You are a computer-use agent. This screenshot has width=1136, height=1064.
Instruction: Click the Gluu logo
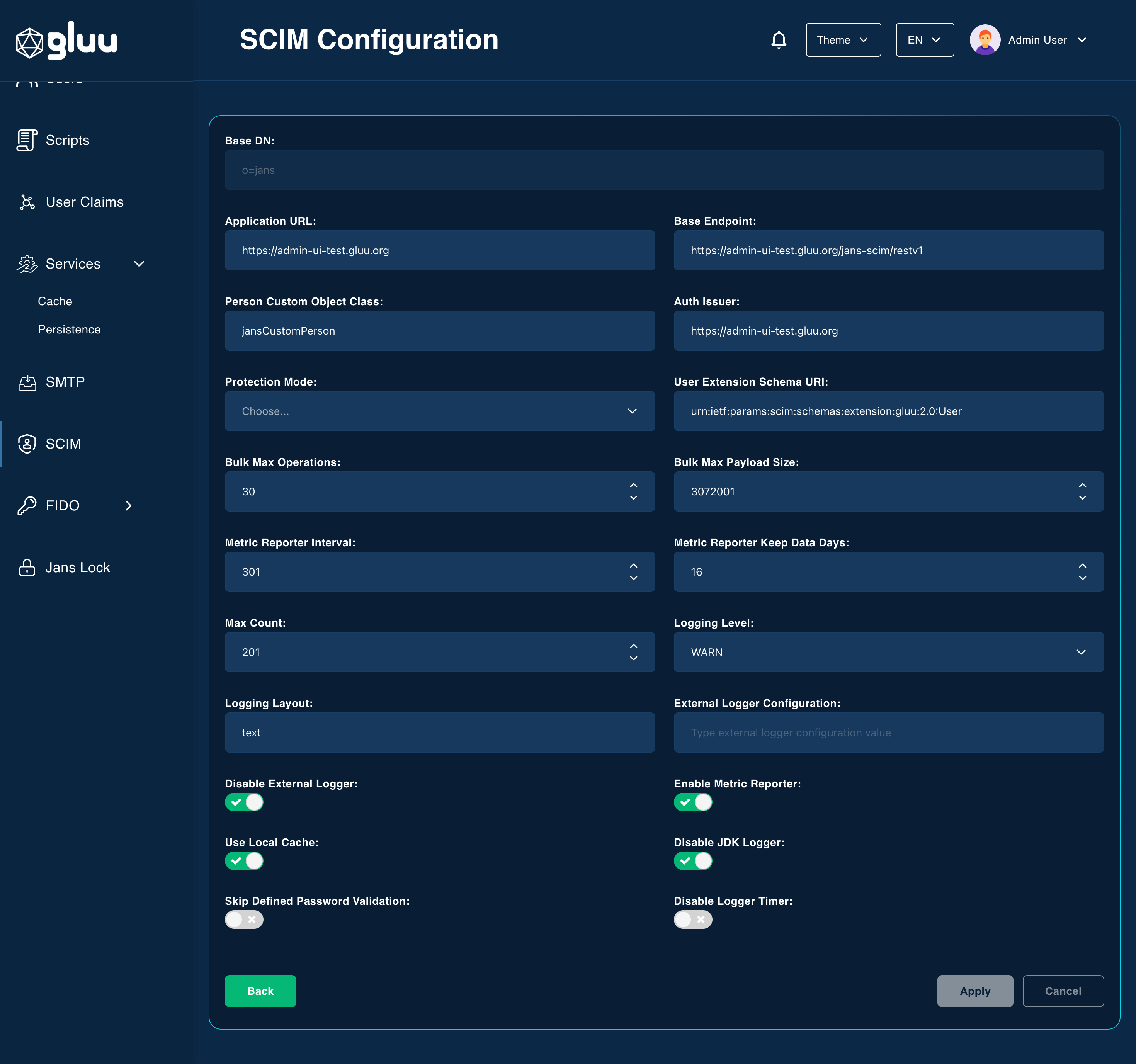coord(66,41)
